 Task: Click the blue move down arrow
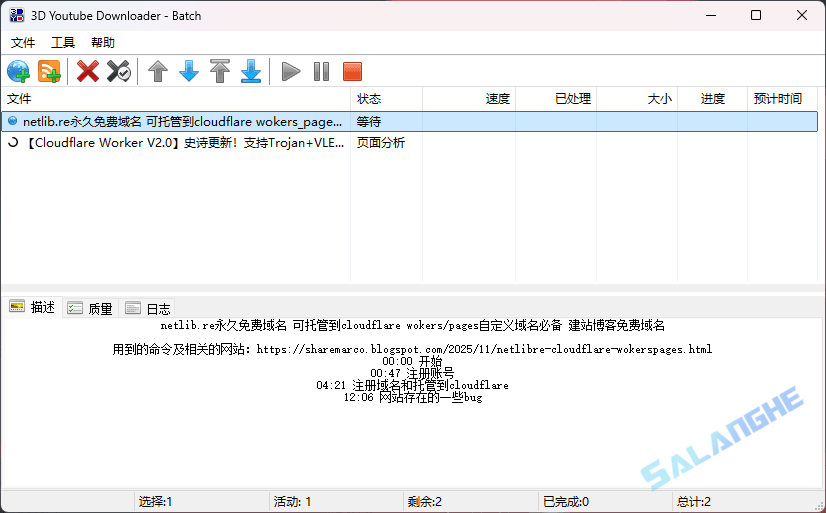pos(189,71)
